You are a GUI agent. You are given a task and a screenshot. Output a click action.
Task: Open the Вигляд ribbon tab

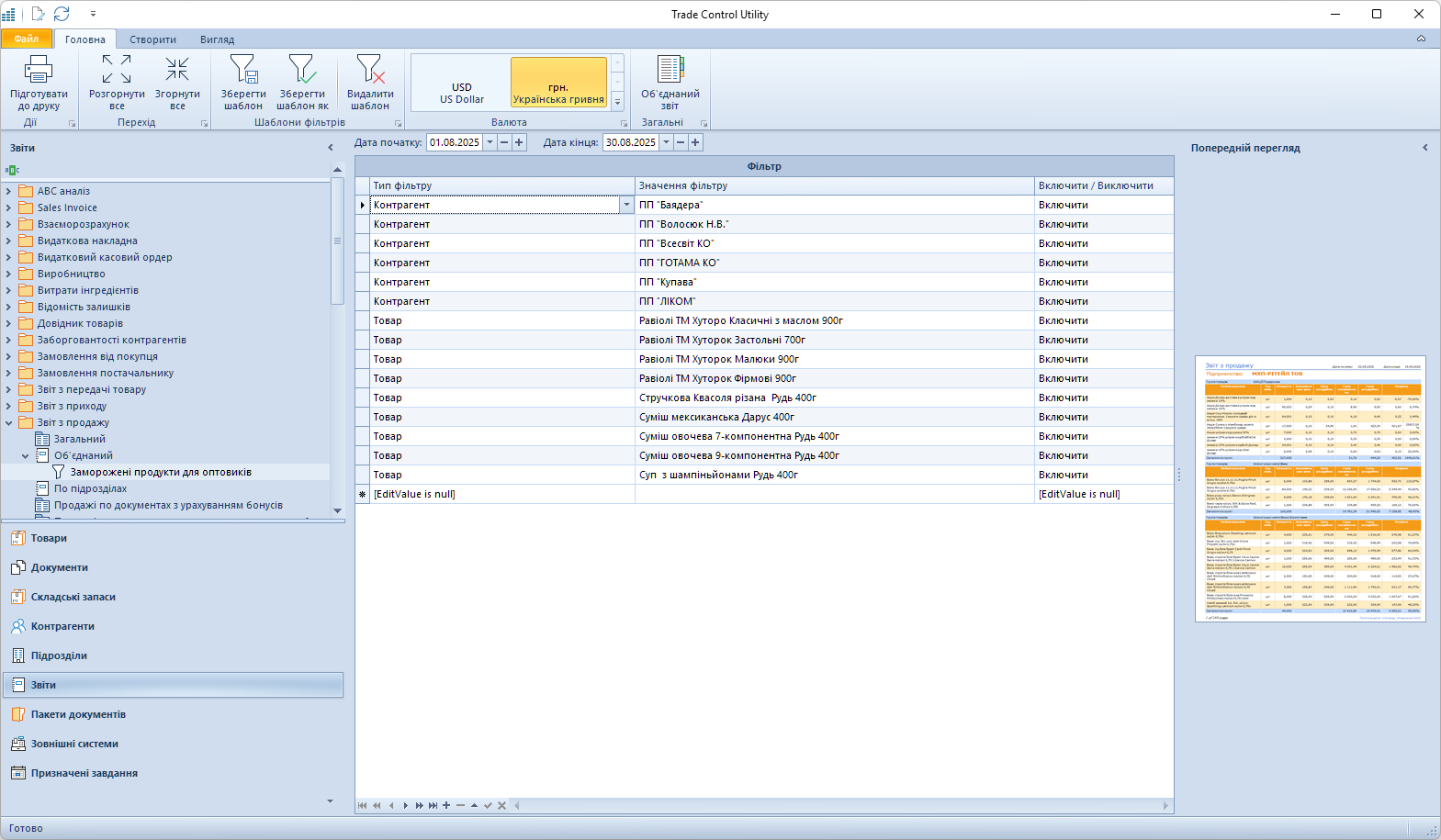(217, 39)
